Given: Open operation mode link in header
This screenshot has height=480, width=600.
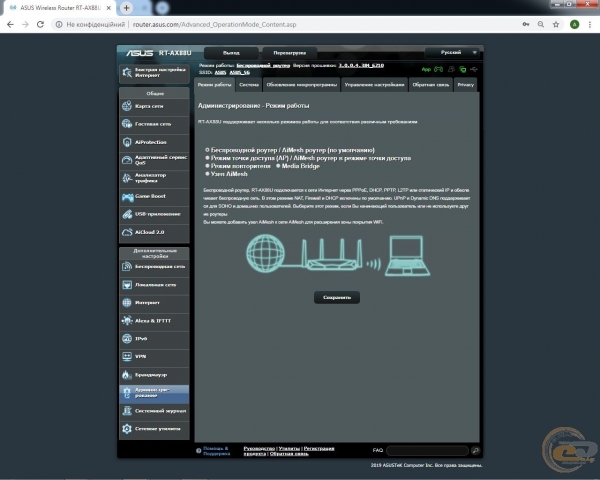Looking at the screenshot, I should (263, 65).
